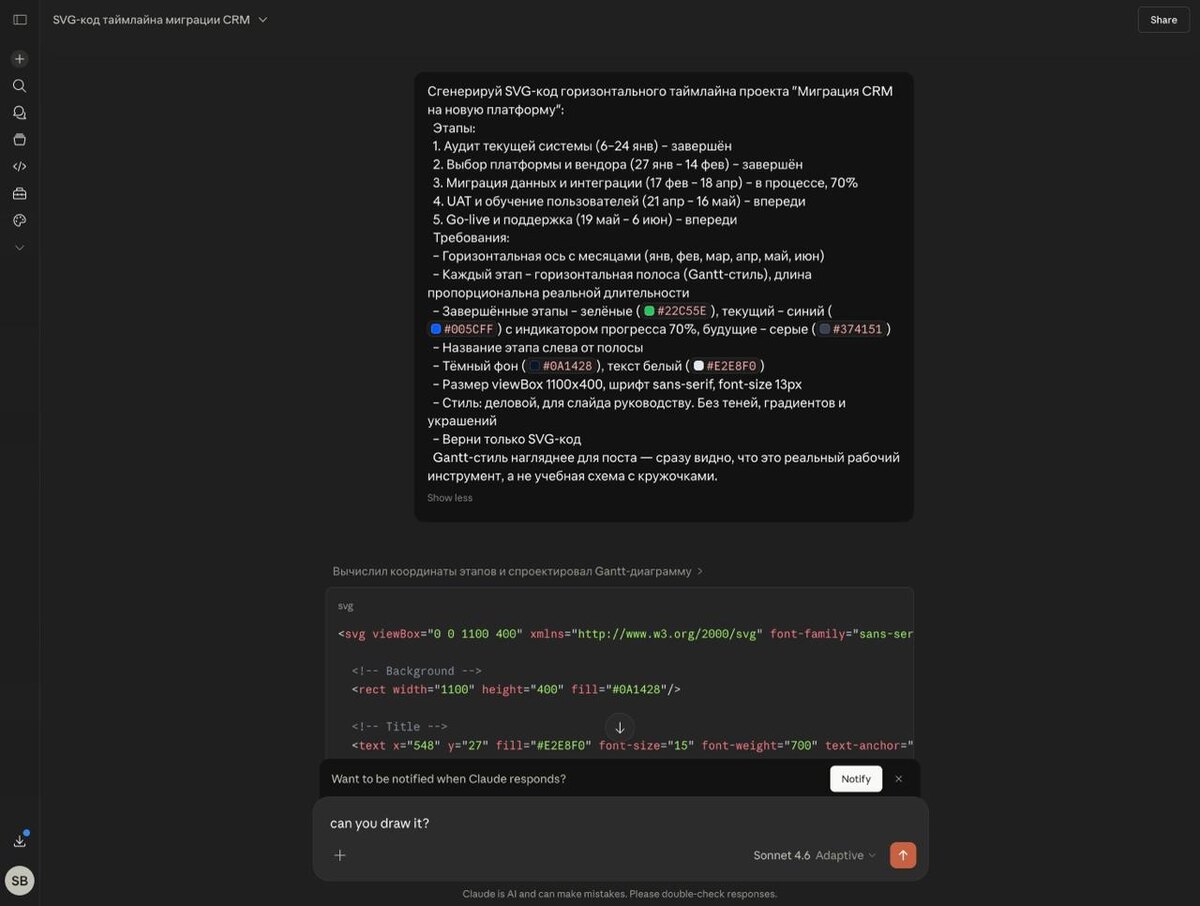Expand more sidebar items chevron
This screenshot has width=1200, height=906.
point(19,247)
